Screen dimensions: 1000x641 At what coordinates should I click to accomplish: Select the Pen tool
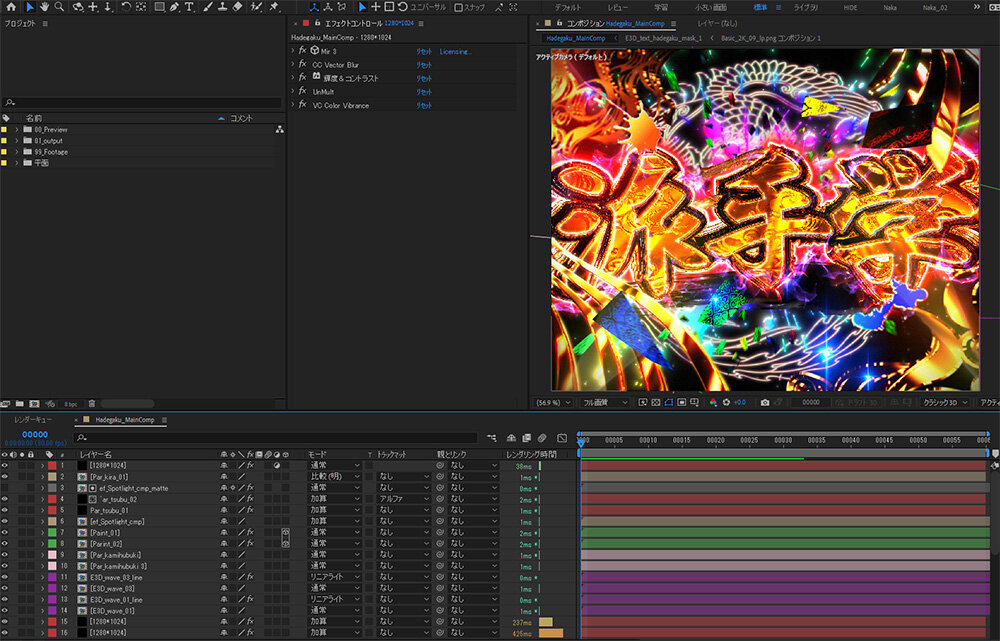175,7
